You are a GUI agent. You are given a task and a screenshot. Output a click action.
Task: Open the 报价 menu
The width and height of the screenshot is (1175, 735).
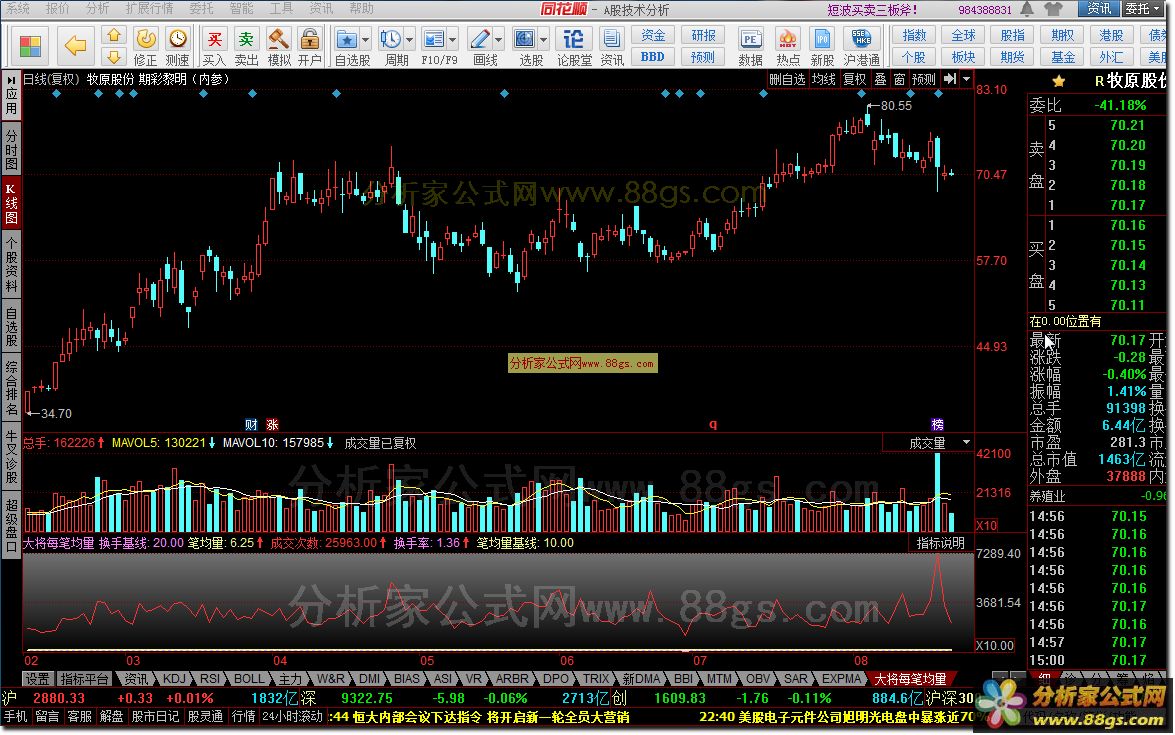coord(58,8)
